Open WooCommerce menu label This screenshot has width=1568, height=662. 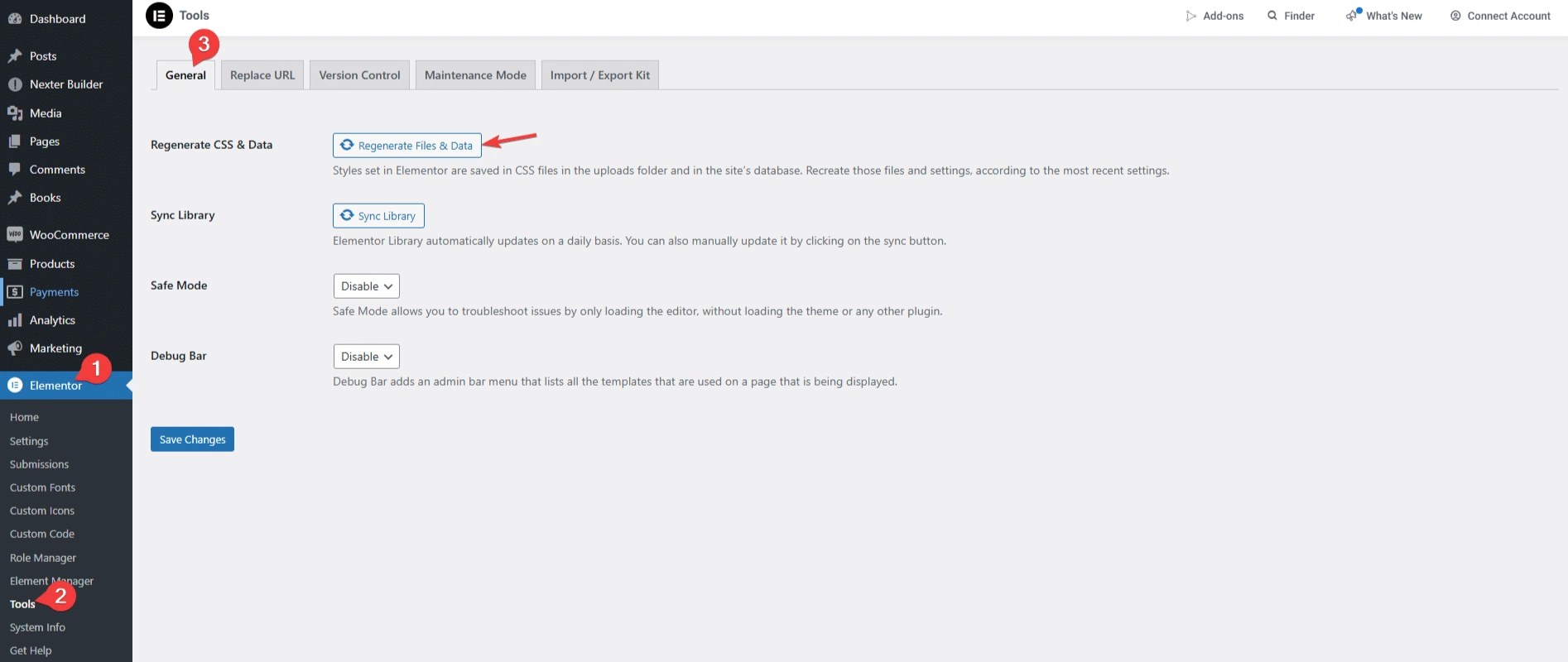tap(70, 235)
